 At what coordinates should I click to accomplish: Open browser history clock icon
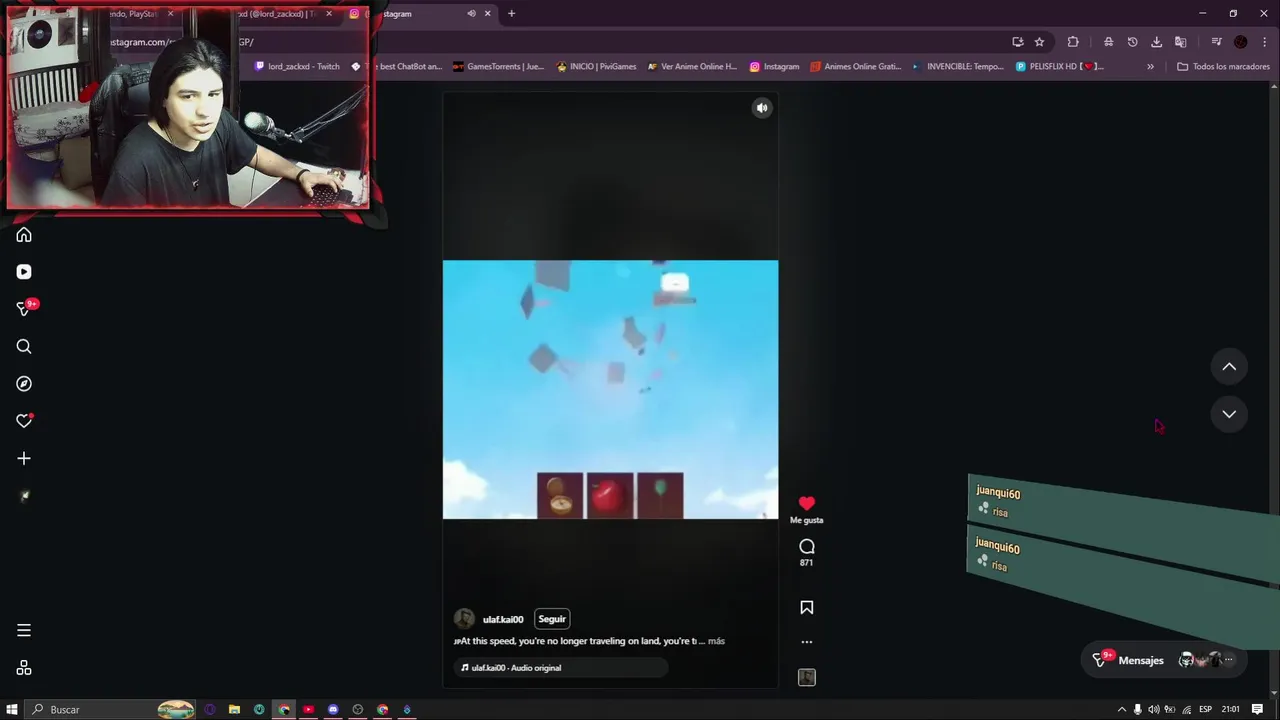pyautogui.click(x=1132, y=42)
